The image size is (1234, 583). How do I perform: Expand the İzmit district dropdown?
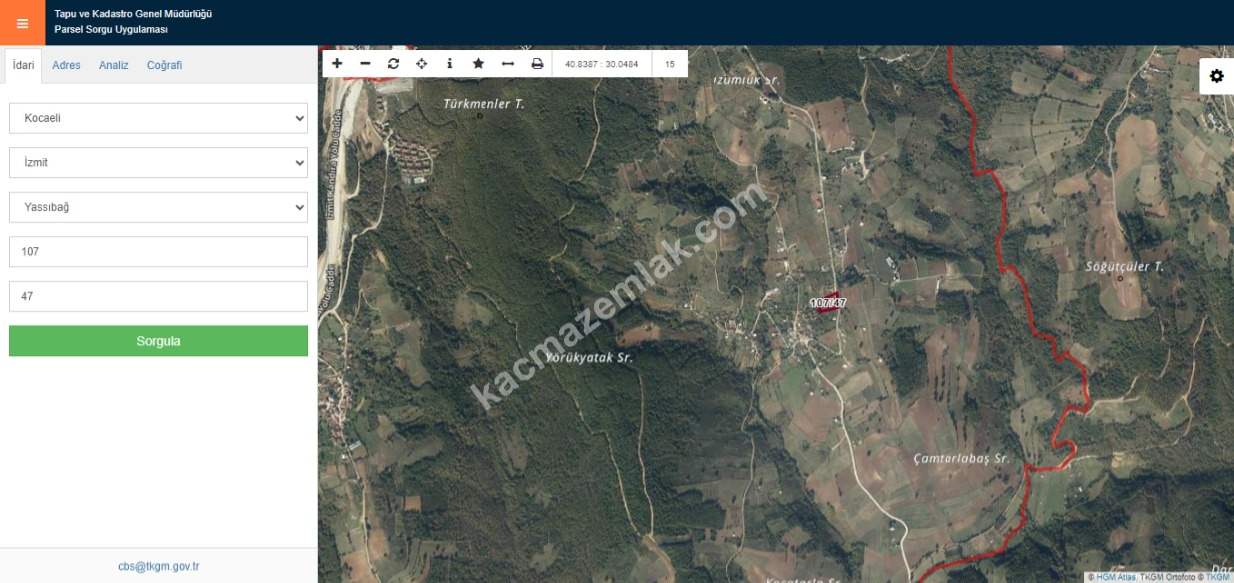[158, 162]
